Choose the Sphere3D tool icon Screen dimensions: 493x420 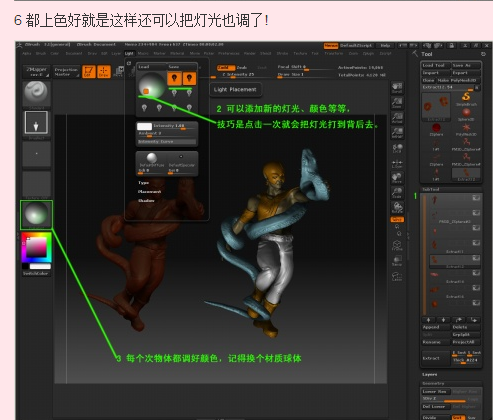click(x=466, y=114)
